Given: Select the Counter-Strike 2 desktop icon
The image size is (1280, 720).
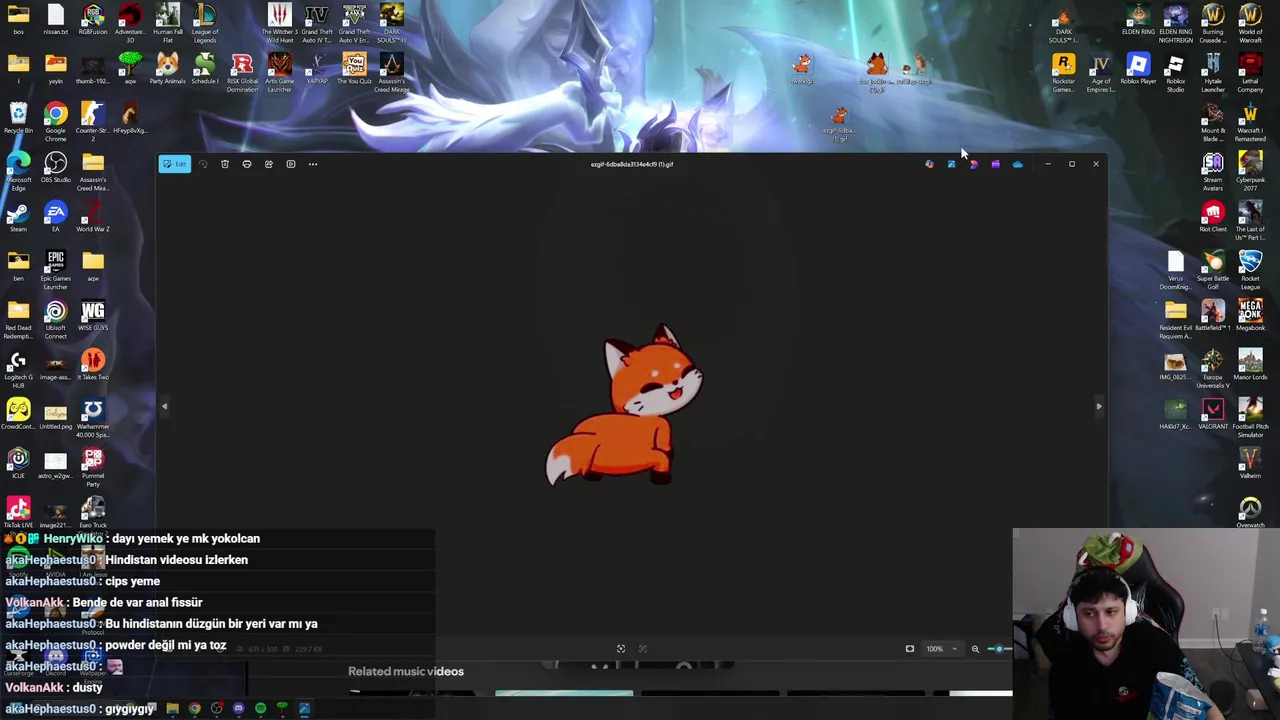Looking at the screenshot, I should (93, 118).
